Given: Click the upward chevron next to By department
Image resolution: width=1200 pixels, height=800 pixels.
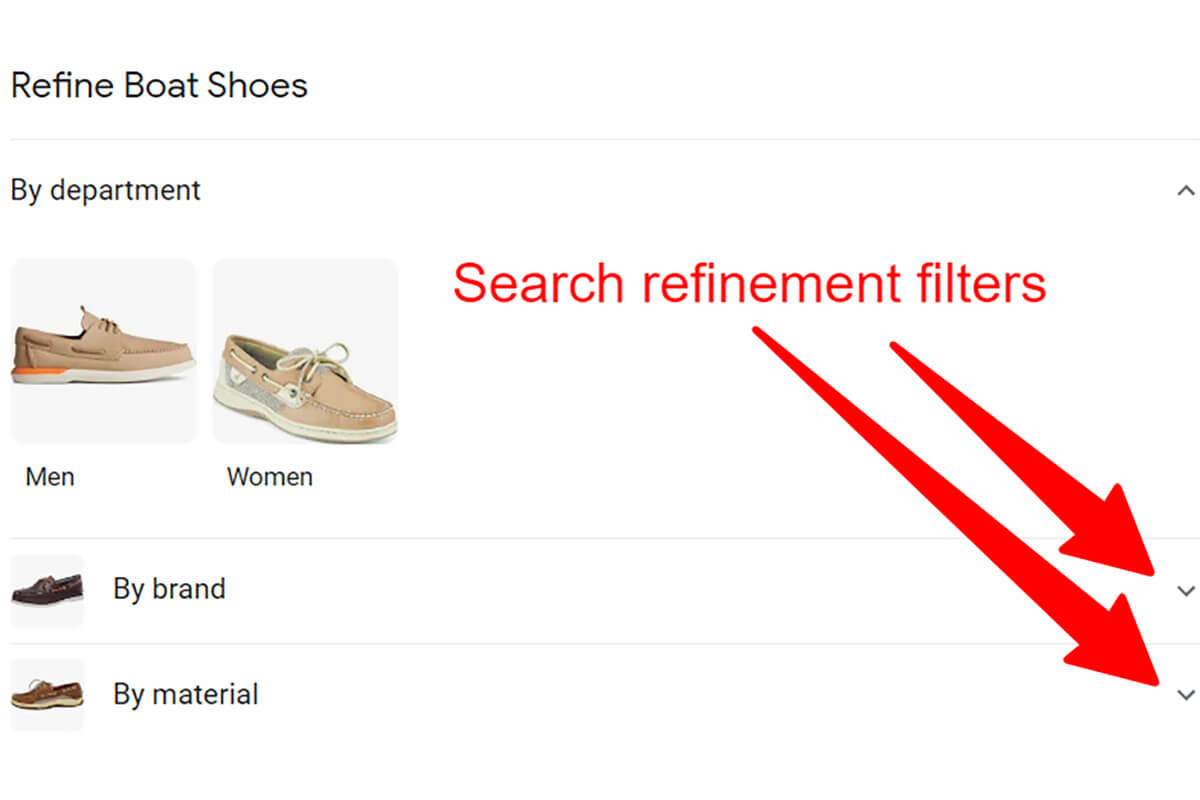Looking at the screenshot, I should tap(1186, 189).
